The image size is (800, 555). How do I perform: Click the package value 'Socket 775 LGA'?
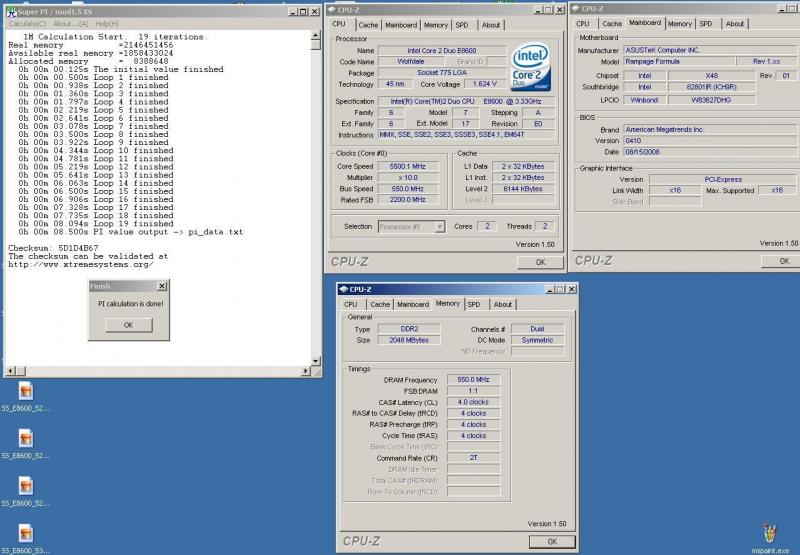pos(442,73)
